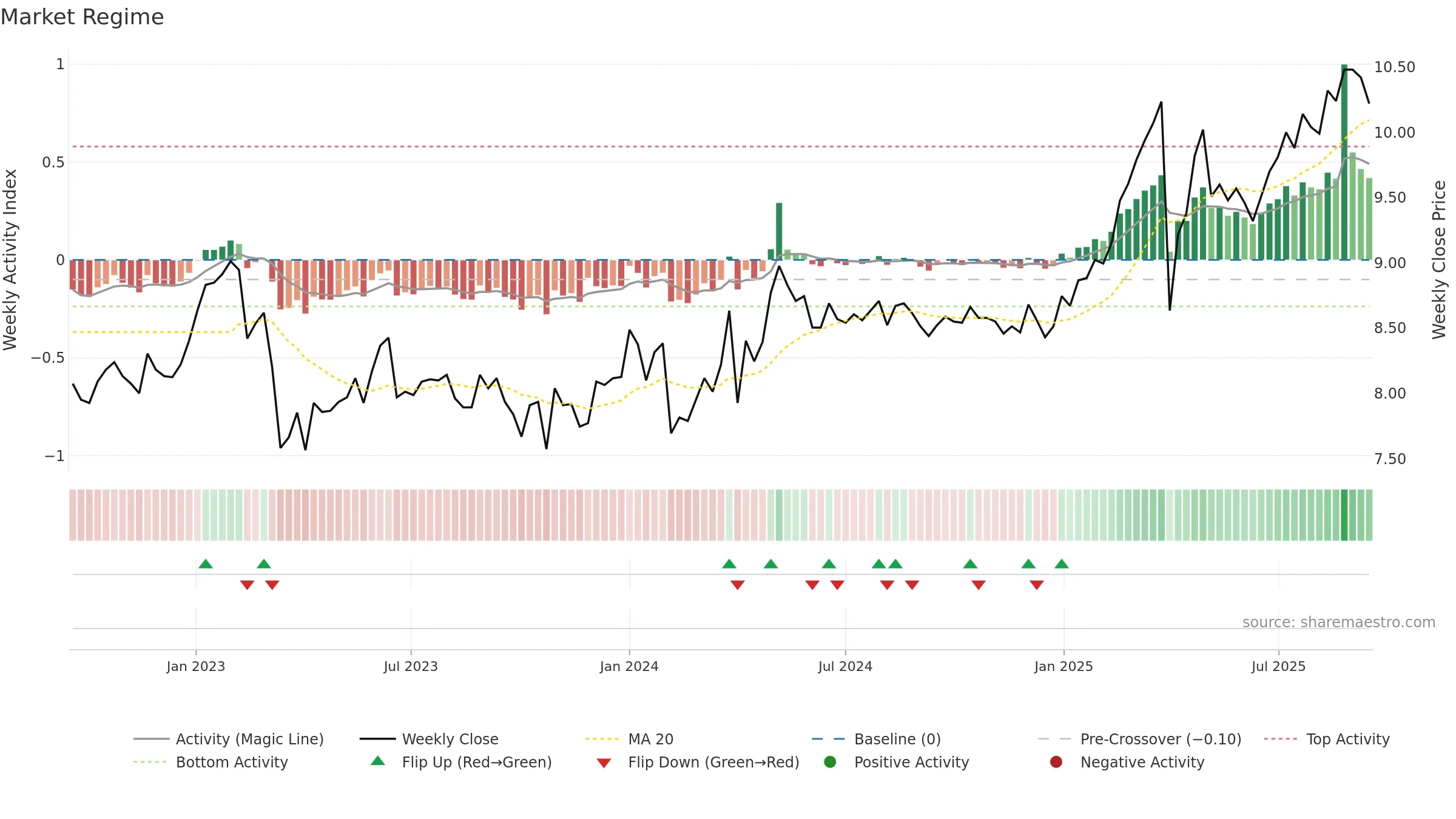Toggle Top Activity legend entry
Screen dimensions: 1456x819
[x=1327, y=739]
